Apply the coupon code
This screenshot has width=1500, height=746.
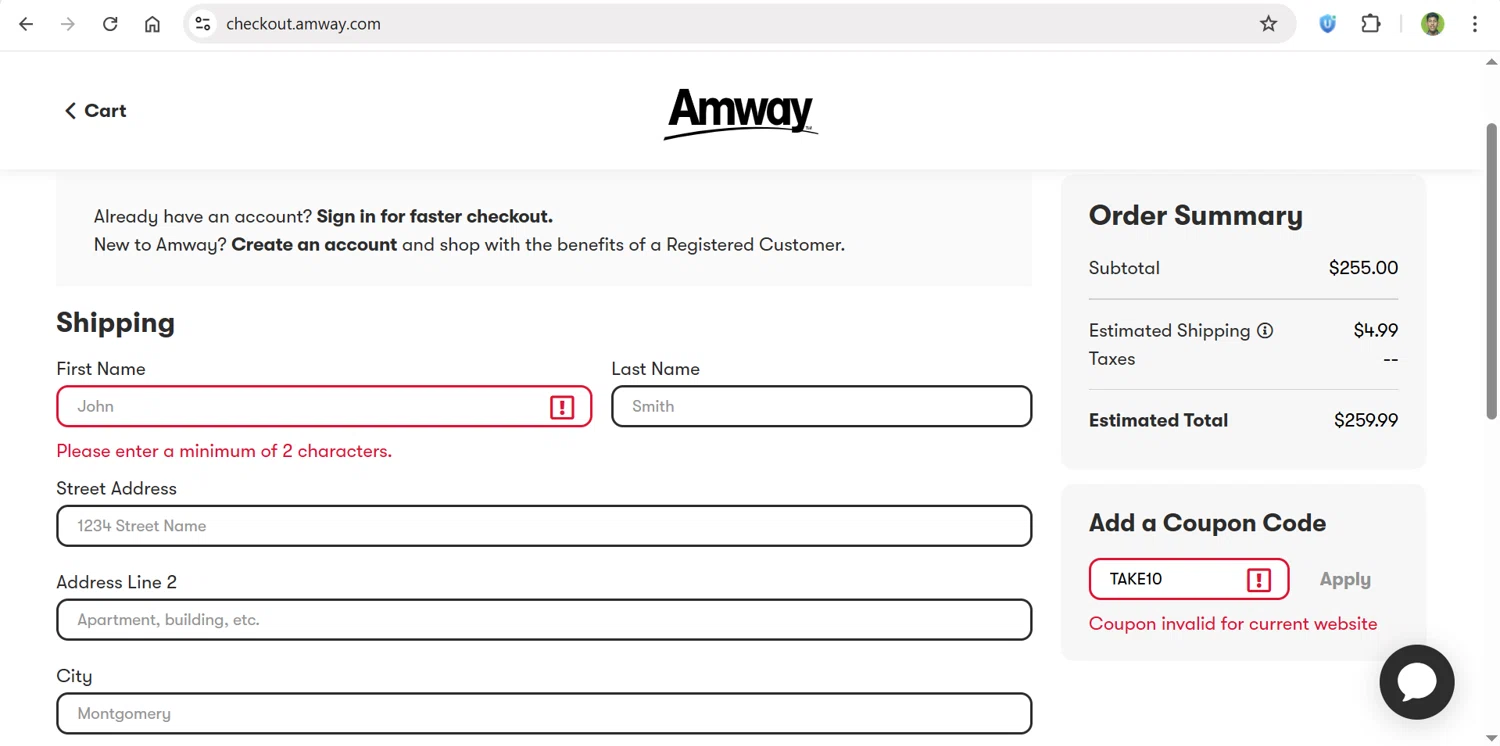tap(1345, 579)
